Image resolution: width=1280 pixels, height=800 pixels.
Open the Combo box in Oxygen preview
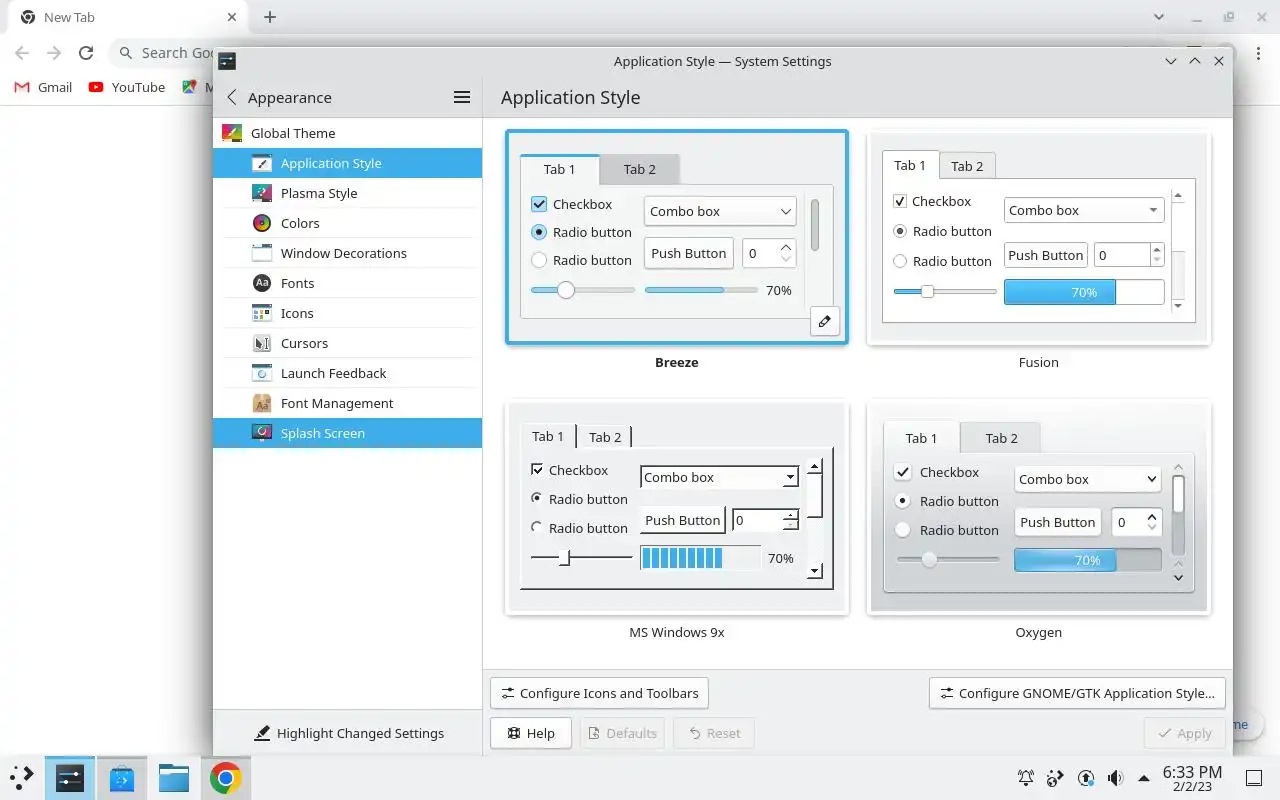click(1088, 479)
